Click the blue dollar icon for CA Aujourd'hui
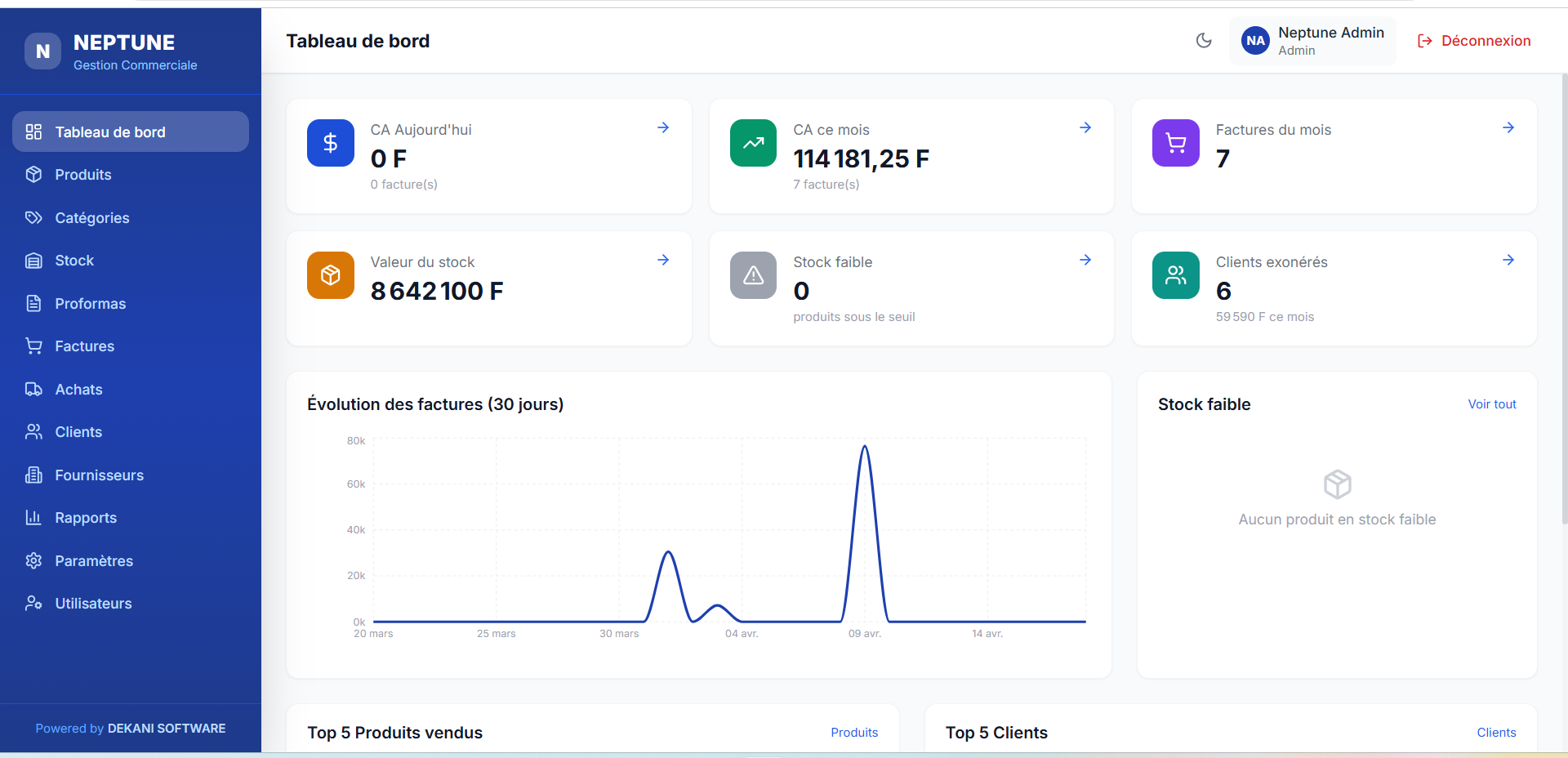 [331, 143]
